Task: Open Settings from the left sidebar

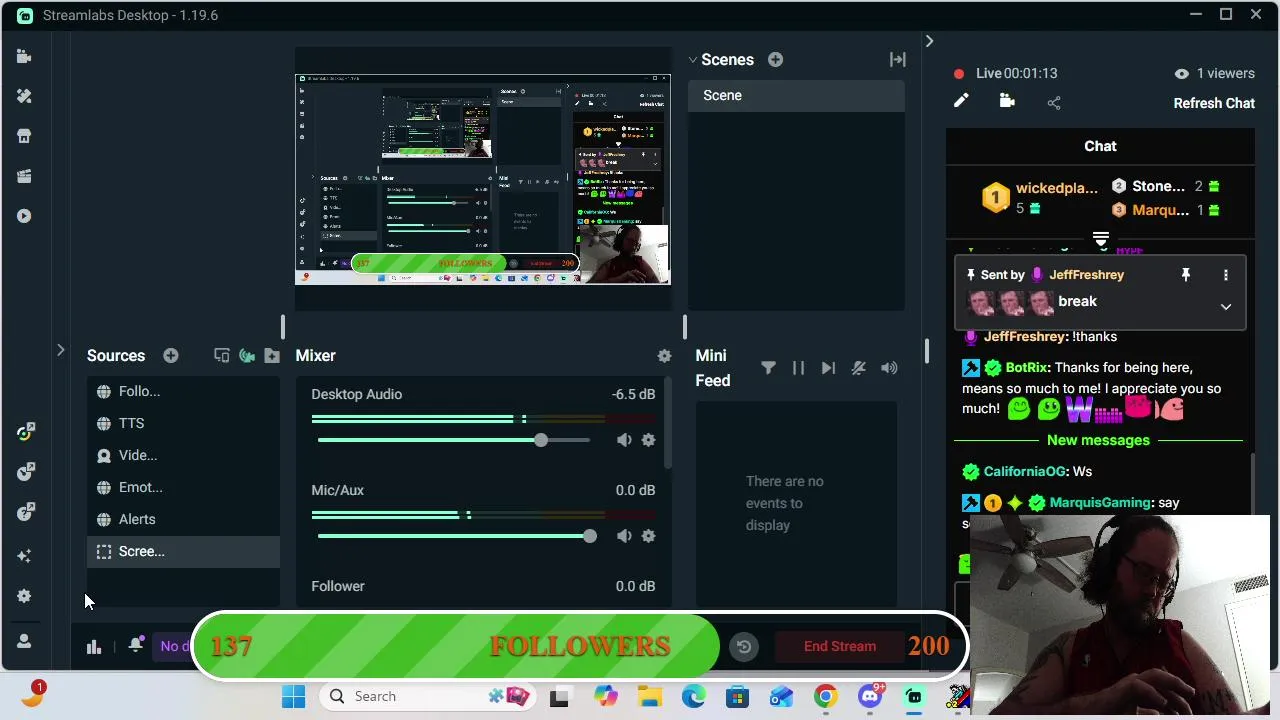Action: click(24, 596)
